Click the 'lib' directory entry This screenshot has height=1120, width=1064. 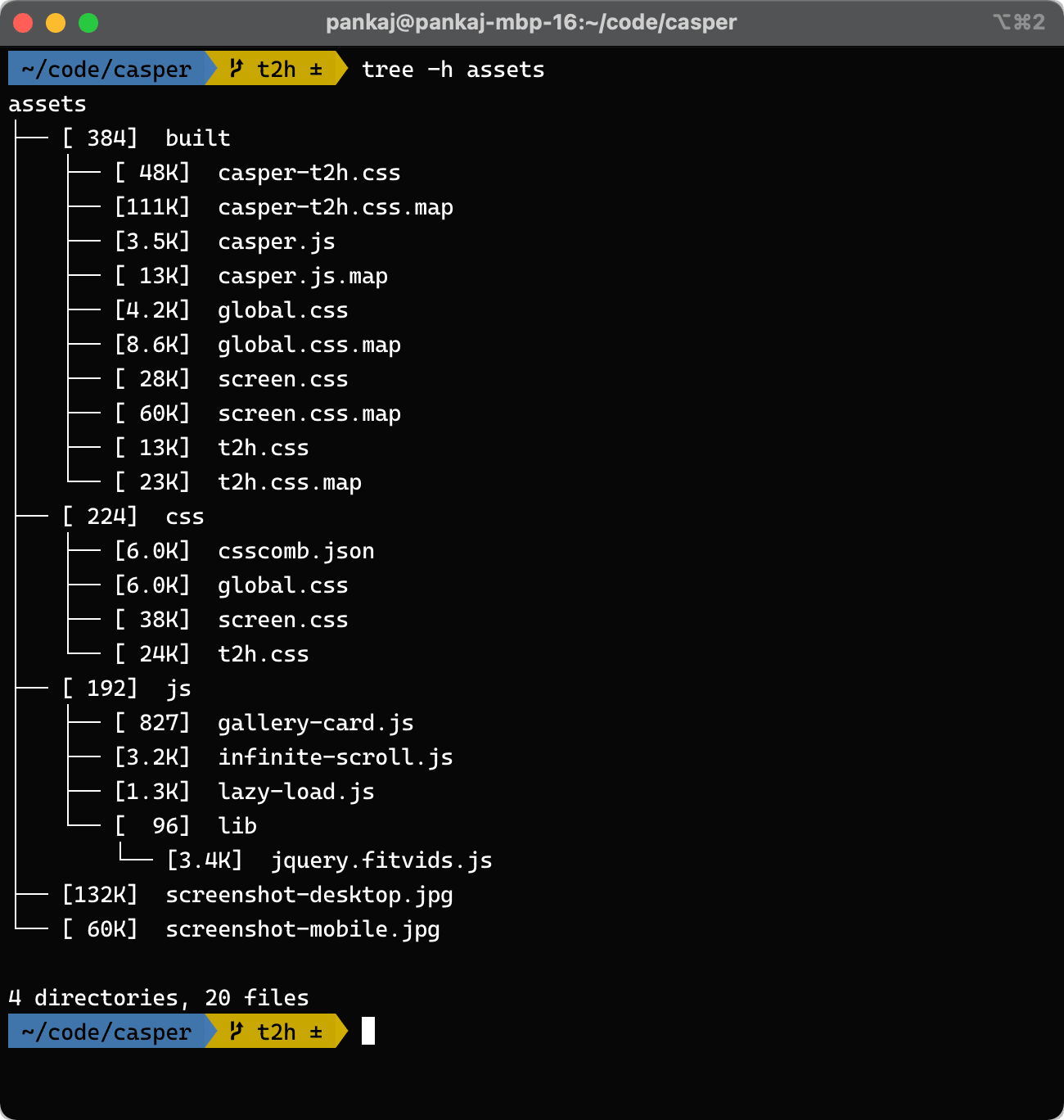(x=237, y=826)
